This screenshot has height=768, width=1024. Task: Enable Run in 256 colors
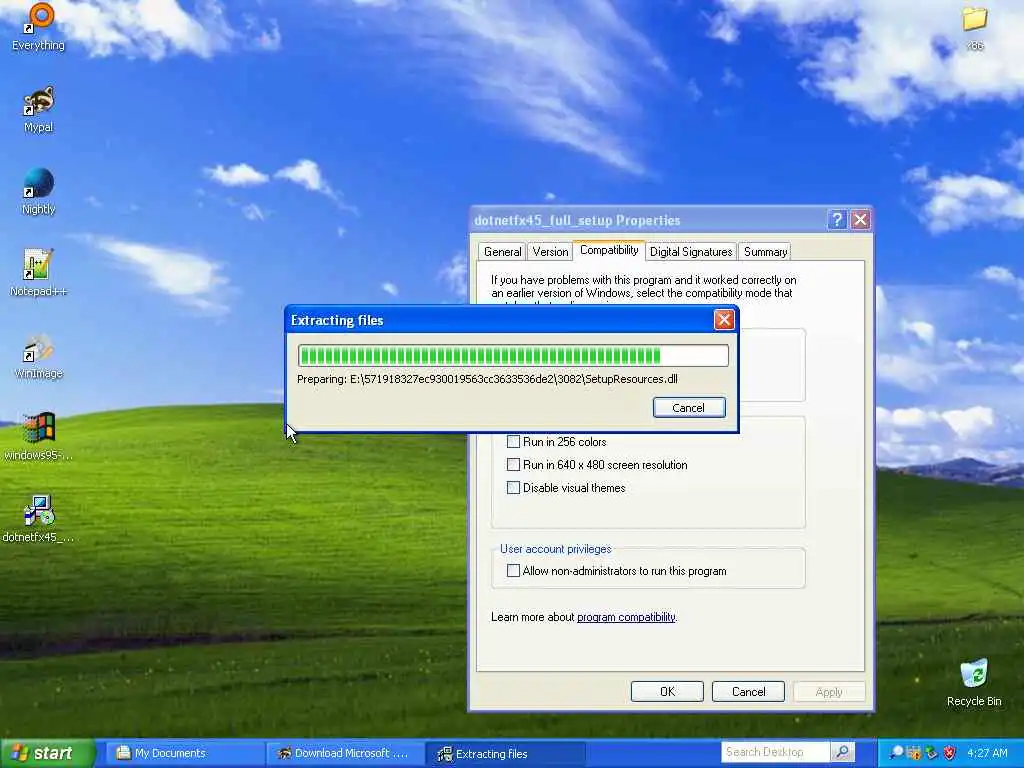[556, 442]
